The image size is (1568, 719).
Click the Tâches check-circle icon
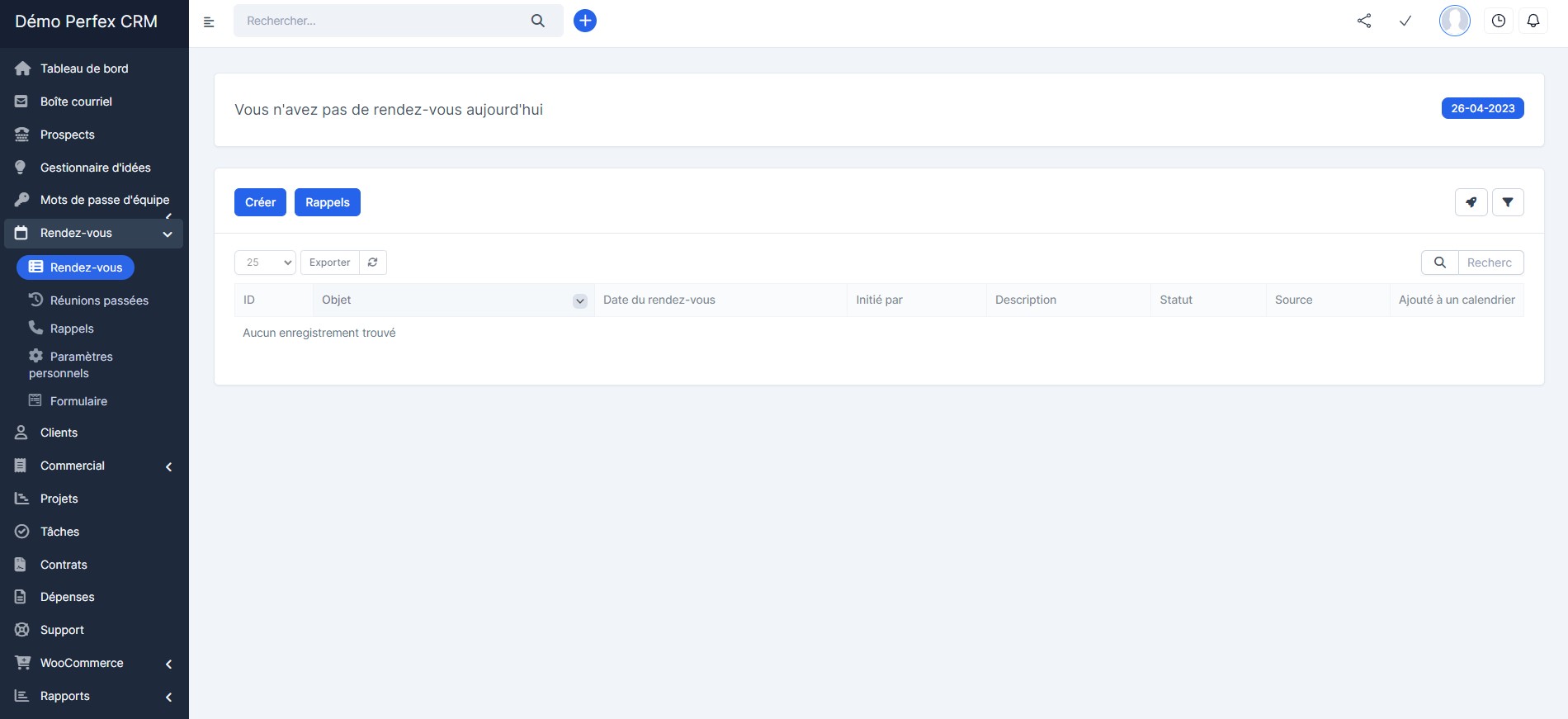coord(22,532)
